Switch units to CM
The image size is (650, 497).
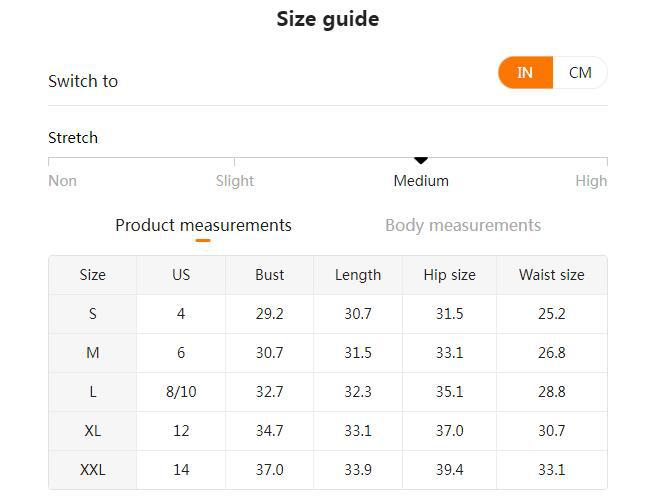[580, 73]
